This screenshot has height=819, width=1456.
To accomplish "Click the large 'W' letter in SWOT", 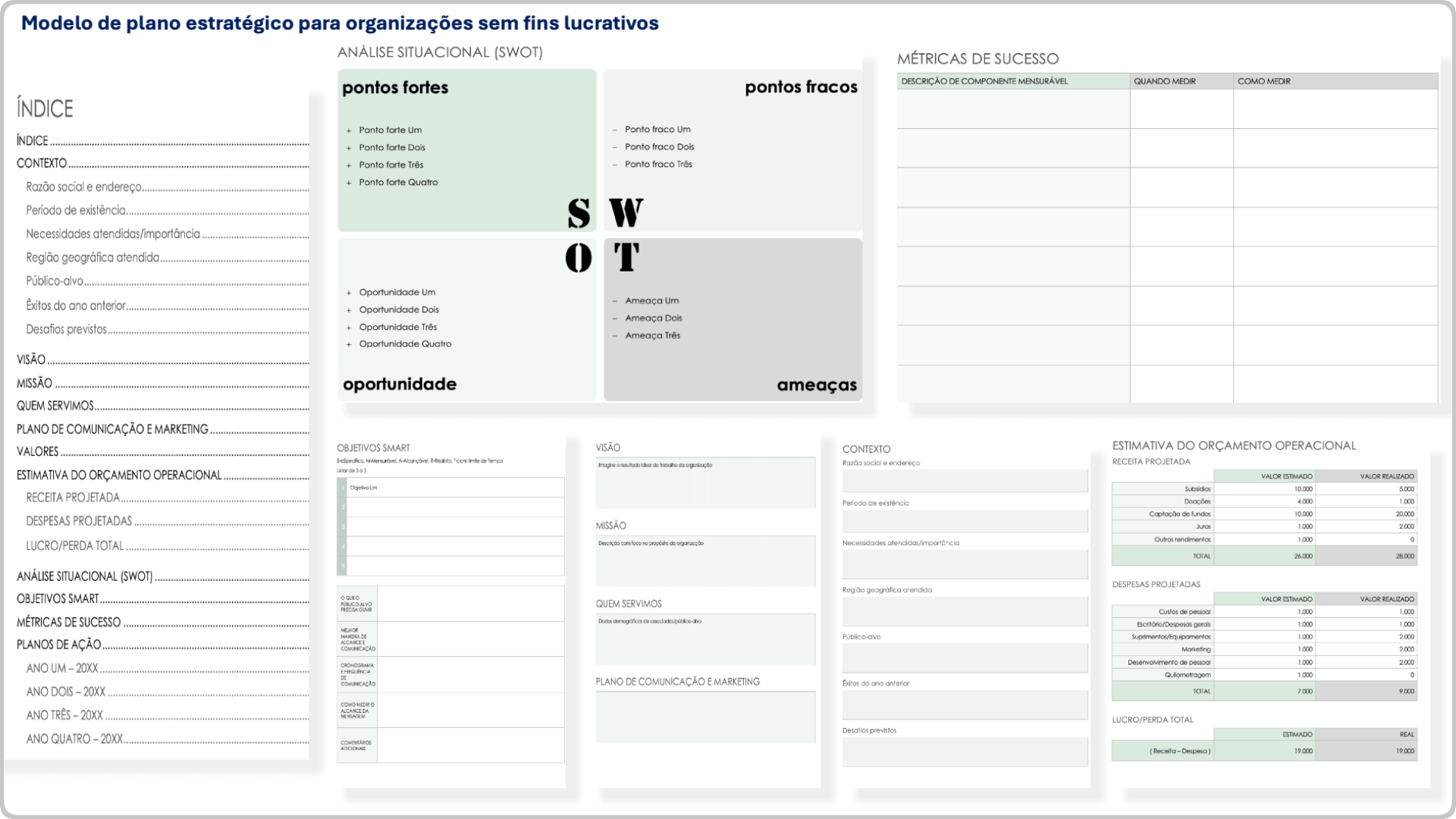I will [x=626, y=212].
